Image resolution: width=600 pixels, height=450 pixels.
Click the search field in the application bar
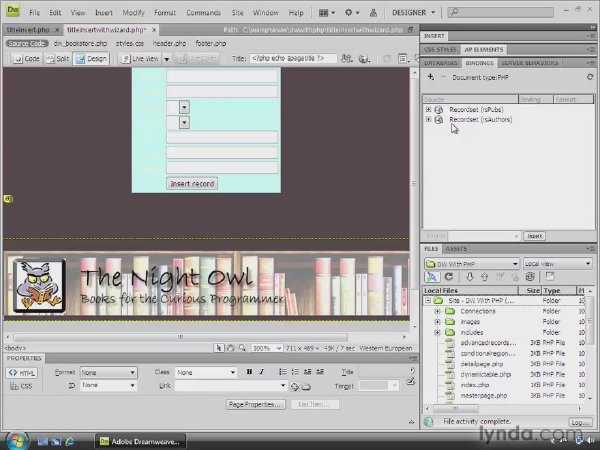(501, 12)
